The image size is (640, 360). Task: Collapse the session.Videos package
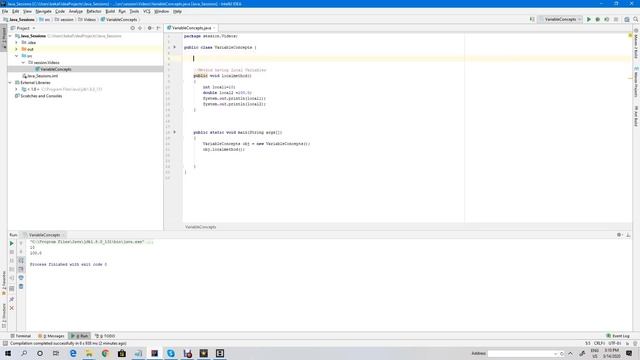(x=23, y=62)
